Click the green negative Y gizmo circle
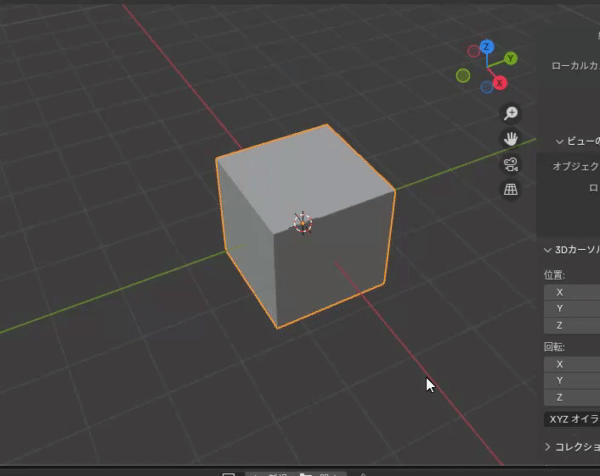600x476 pixels. click(x=463, y=75)
